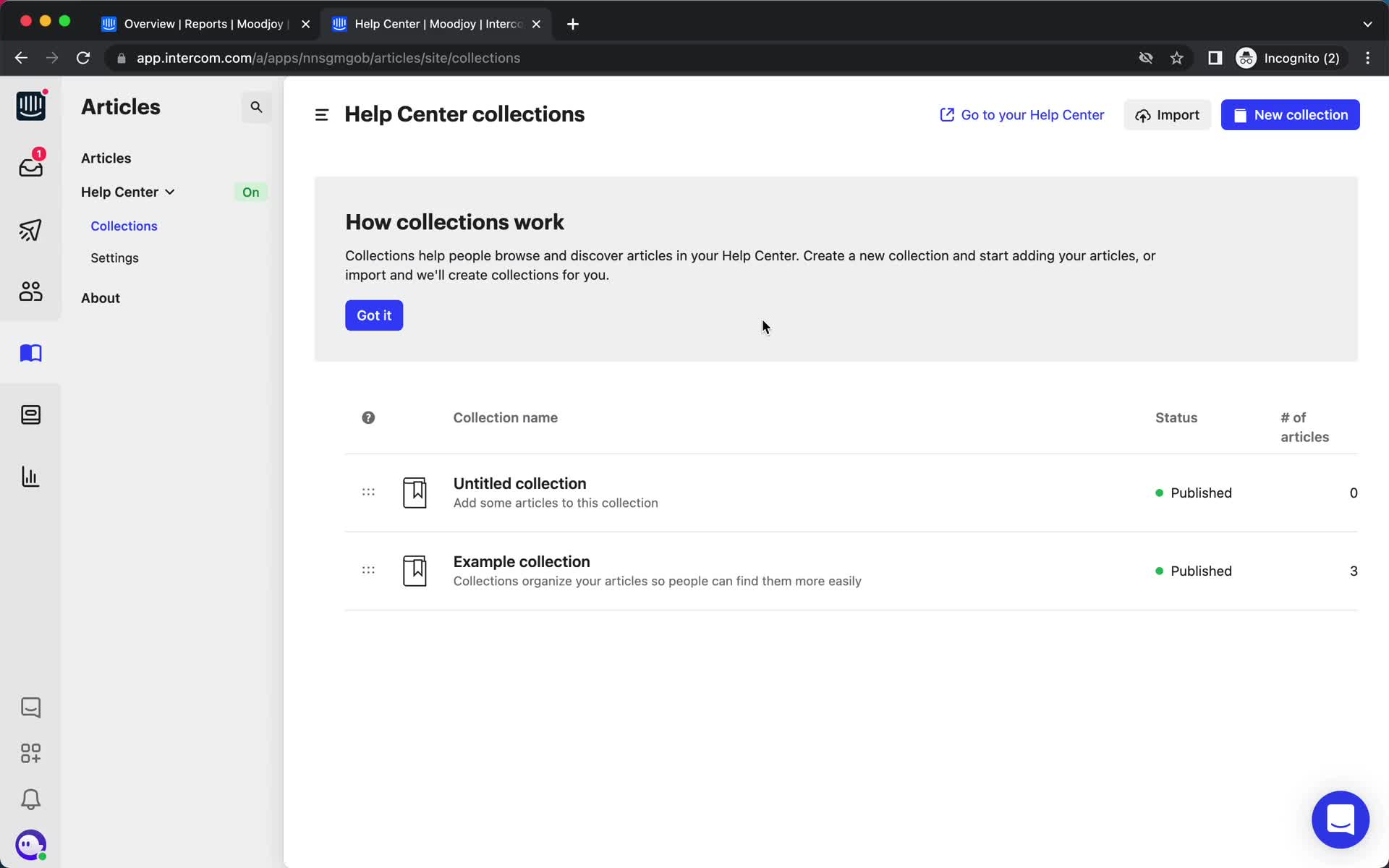Dismiss the tip with Got it
The height and width of the screenshot is (868, 1389).
coord(374,315)
